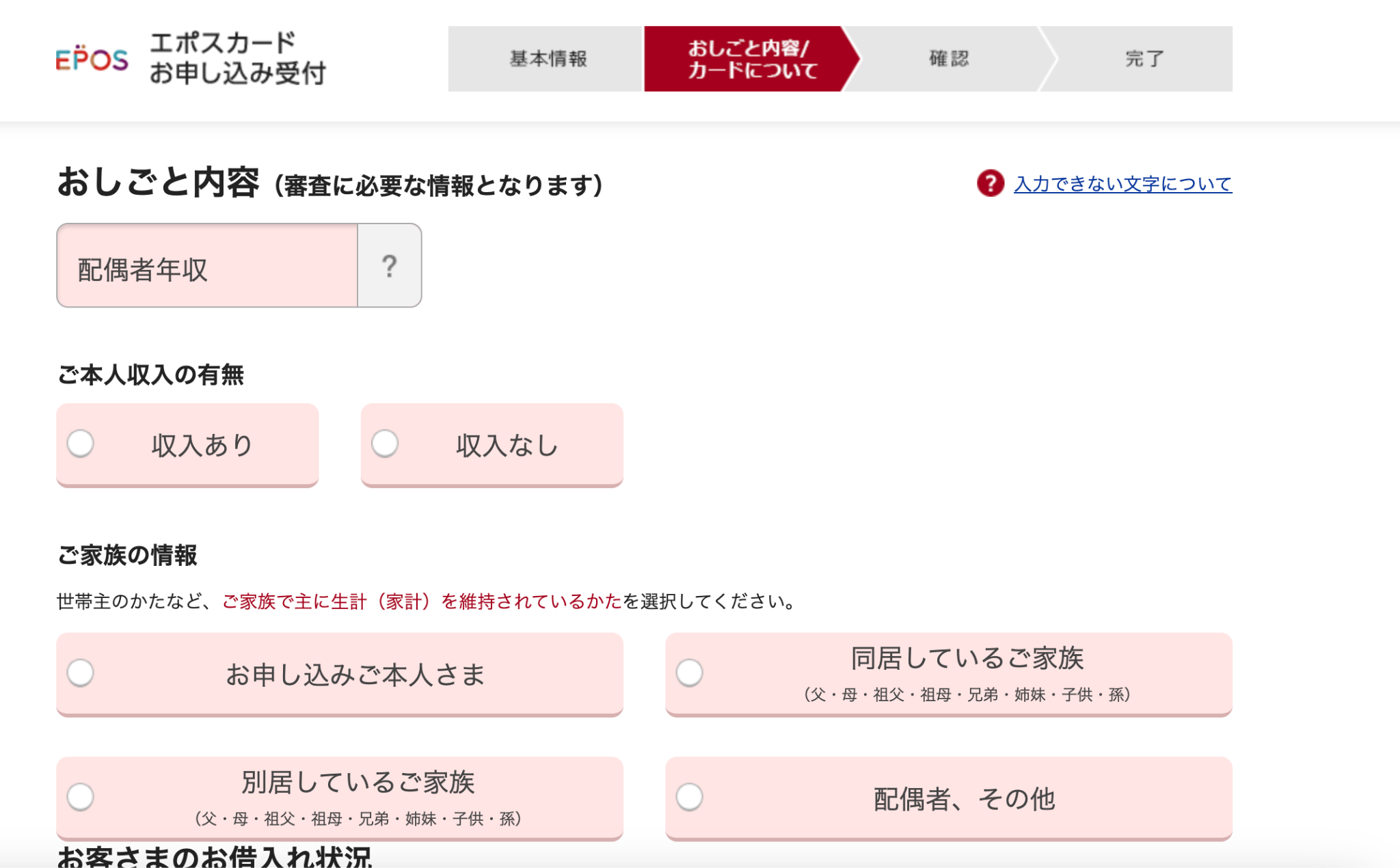Open the 入力できない文字について link
This screenshot has width=1400, height=868.
click(x=1122, y=184)
